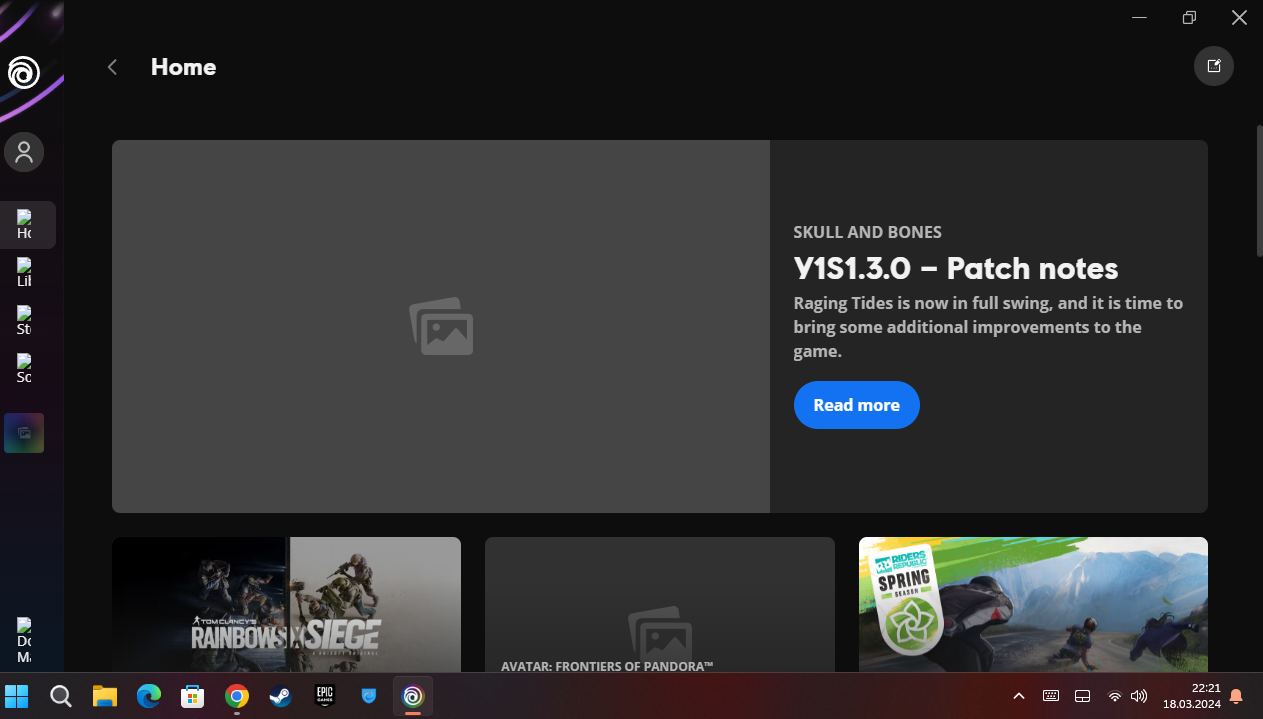The width and height of the screenshot is (1263, 719).
Task: Click the blue shield taskbar icon
Action: (x=369, y=696)
